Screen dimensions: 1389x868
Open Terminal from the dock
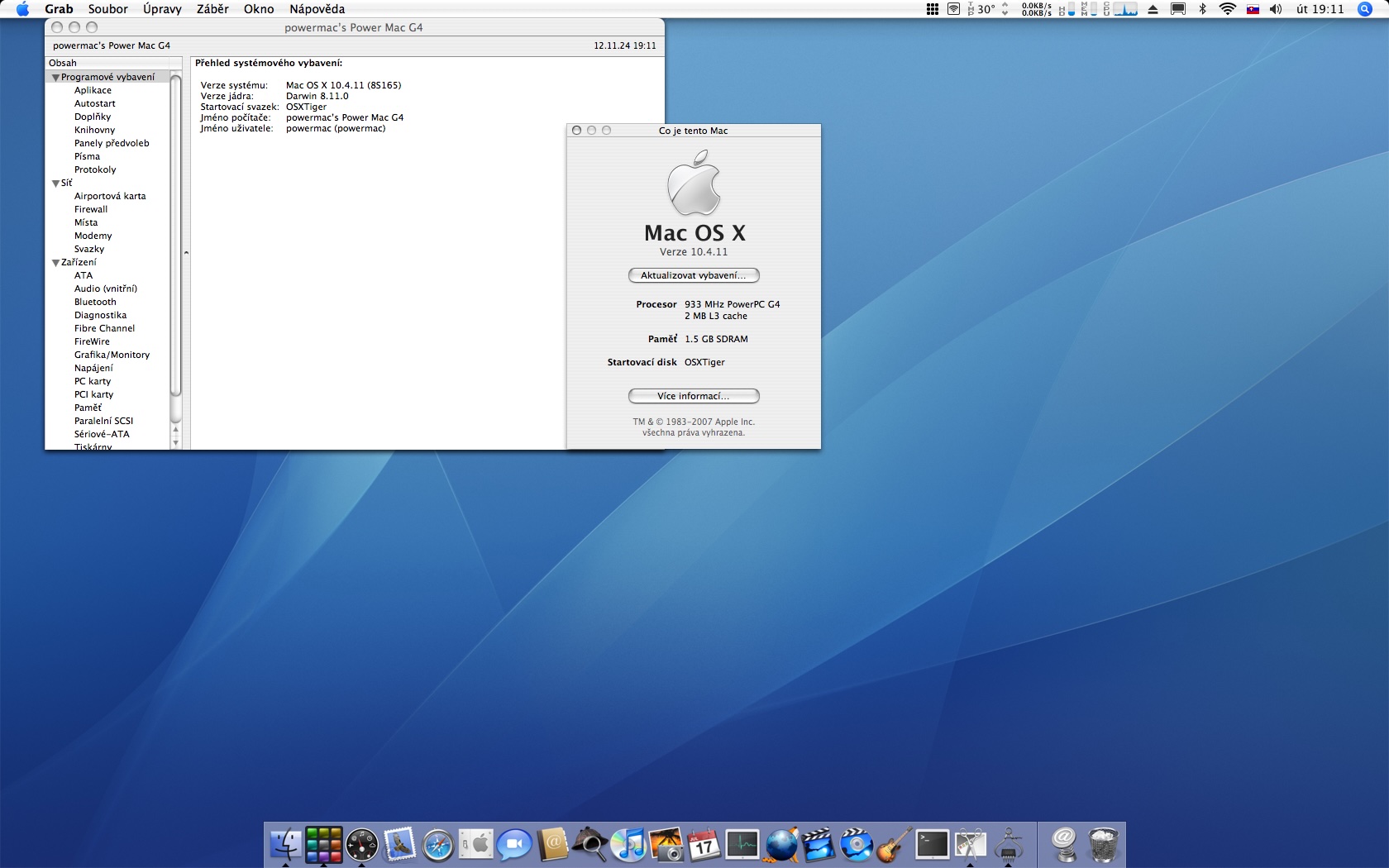point(933,844)
